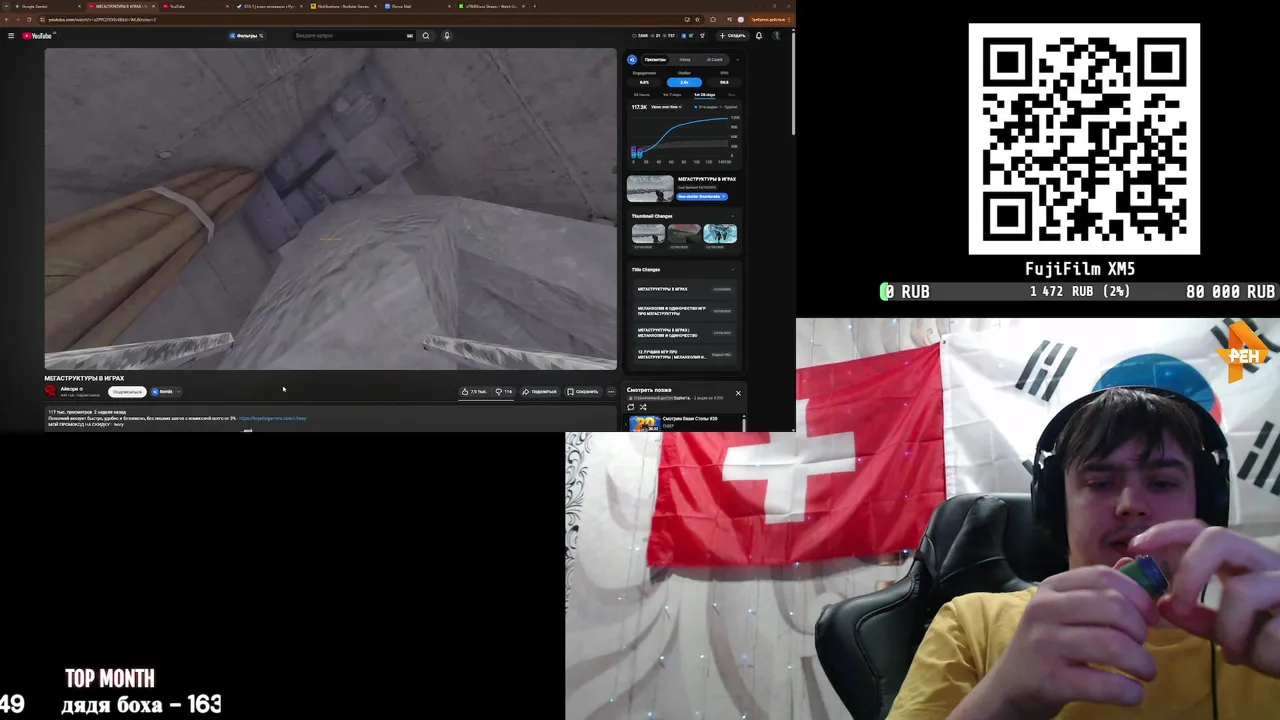Click the keyboard icon in search box
The height and width of the screenshot is (720, 1280).
pyautogui.click(x=410, y=36)
